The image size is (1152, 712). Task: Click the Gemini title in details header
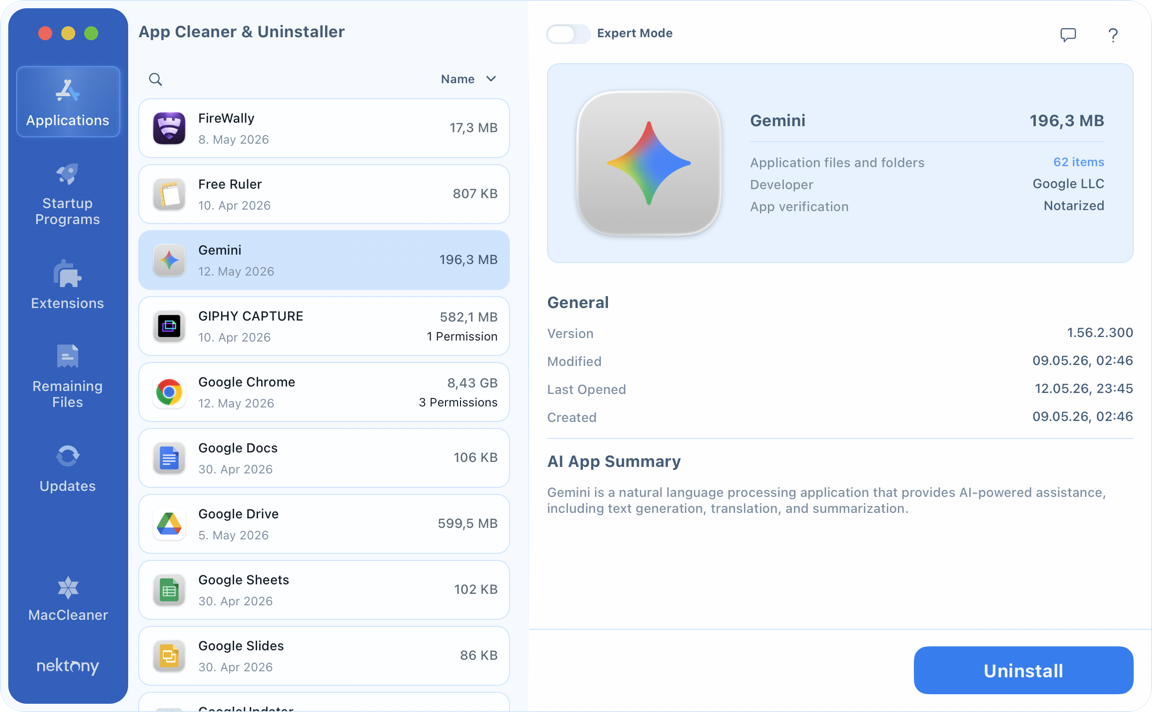tap(777, 121)
